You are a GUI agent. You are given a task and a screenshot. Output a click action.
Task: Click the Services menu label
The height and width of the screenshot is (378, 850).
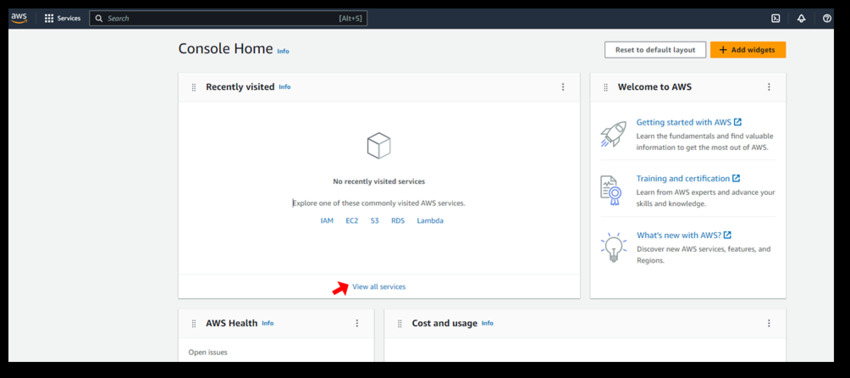pos(69,18)
